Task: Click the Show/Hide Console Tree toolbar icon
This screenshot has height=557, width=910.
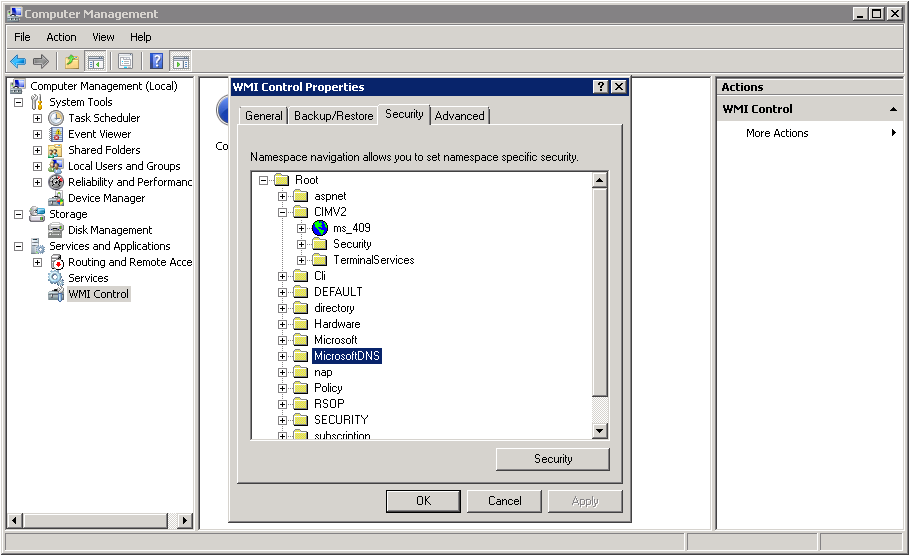Action: 95,61
